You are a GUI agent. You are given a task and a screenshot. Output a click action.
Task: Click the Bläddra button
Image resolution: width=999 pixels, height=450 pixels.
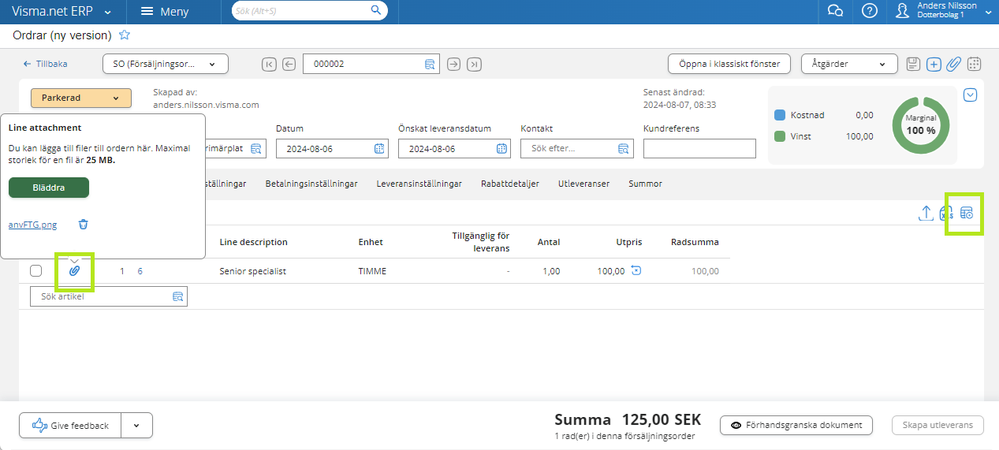click(x=48, y=188)
